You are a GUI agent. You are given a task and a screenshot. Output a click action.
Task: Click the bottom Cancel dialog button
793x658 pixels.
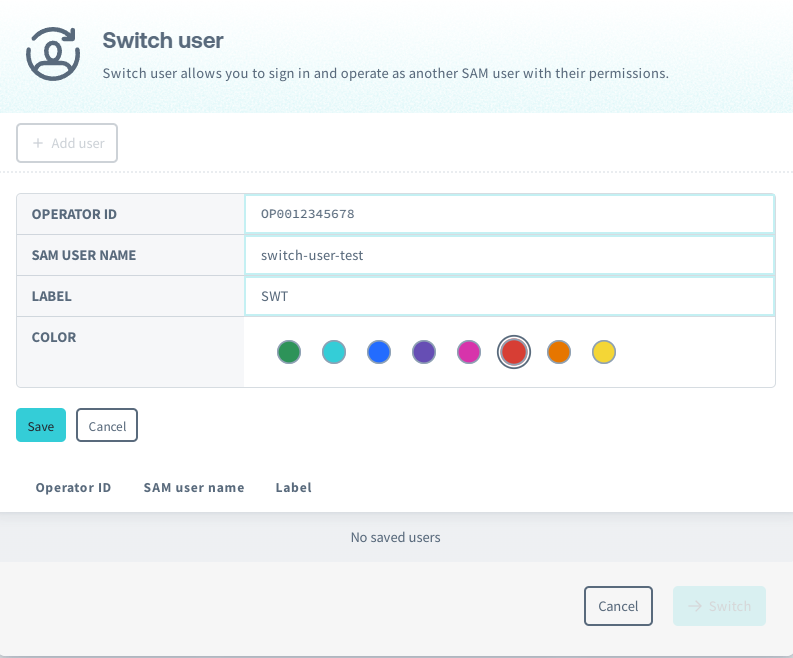coord(618,606)
